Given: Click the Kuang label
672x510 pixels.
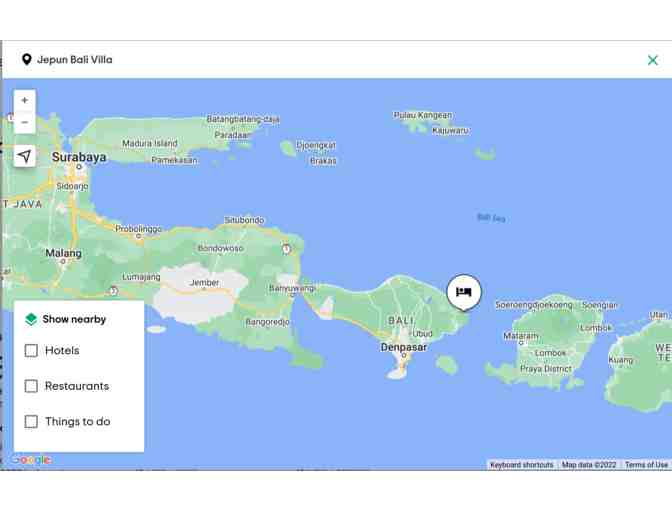Looking at the screenshot, I should pos(621,360).
